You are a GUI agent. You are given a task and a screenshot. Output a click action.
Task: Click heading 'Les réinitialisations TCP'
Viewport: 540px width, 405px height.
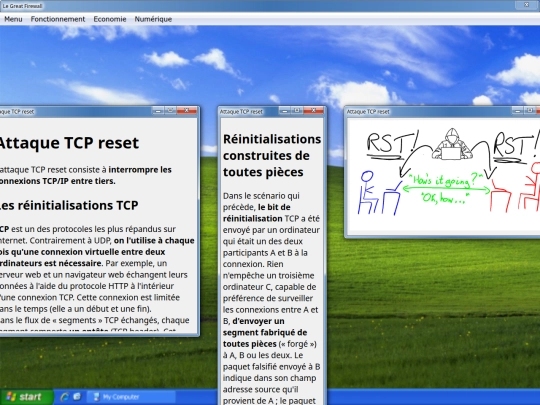(68, 205)
